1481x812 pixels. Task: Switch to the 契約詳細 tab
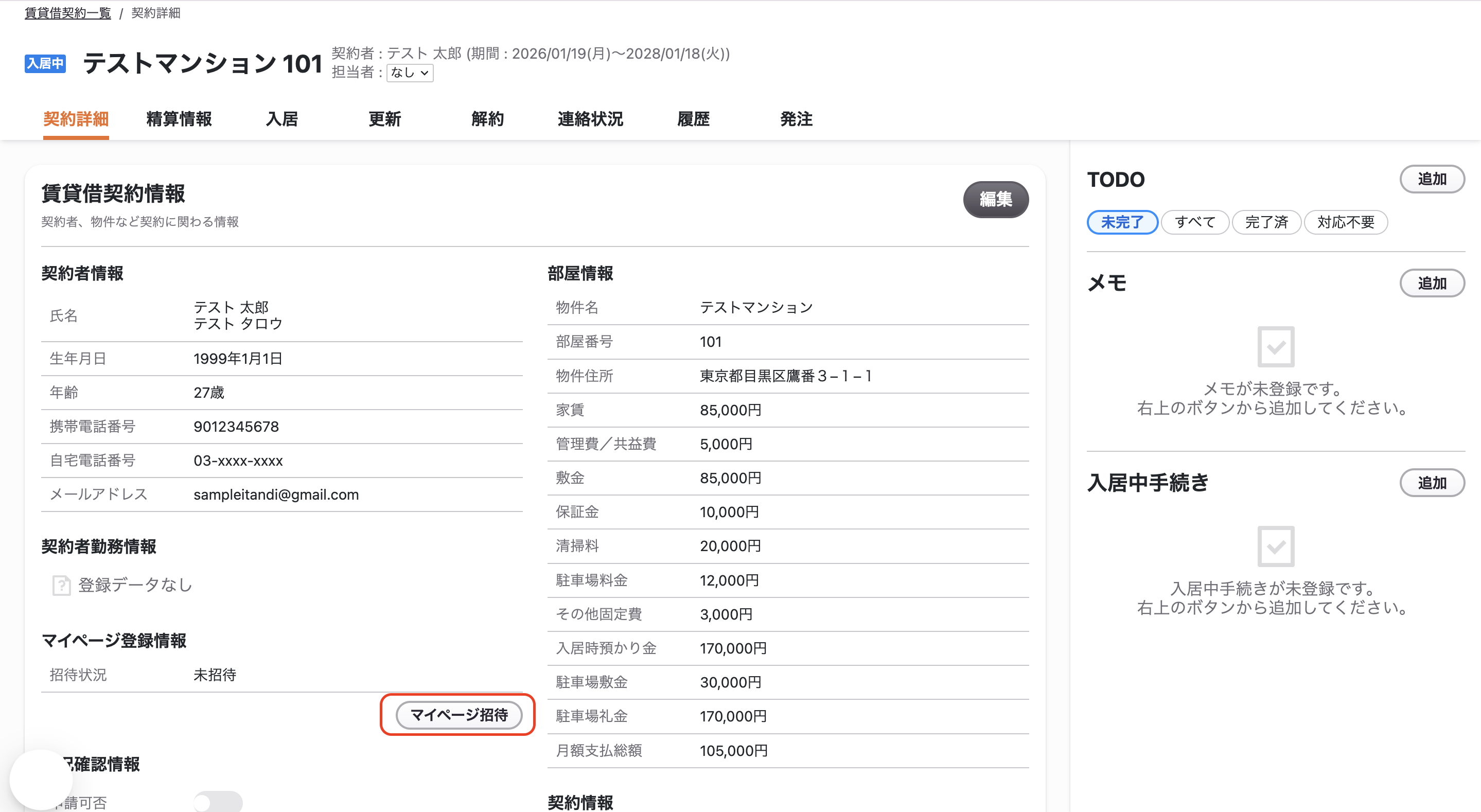click(76, 119)
